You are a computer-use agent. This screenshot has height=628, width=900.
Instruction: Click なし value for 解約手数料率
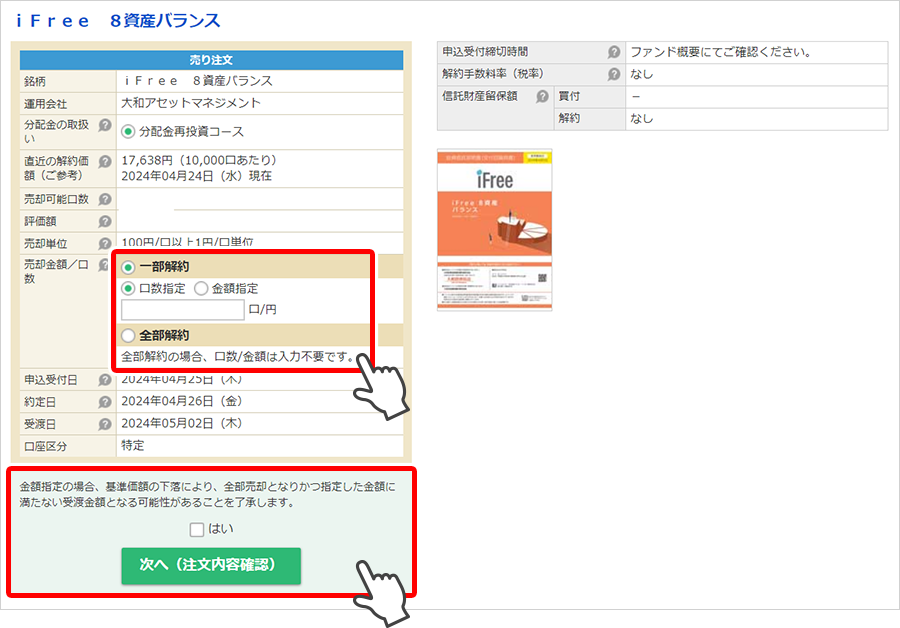pyautogui.click(x=642, y=74)
